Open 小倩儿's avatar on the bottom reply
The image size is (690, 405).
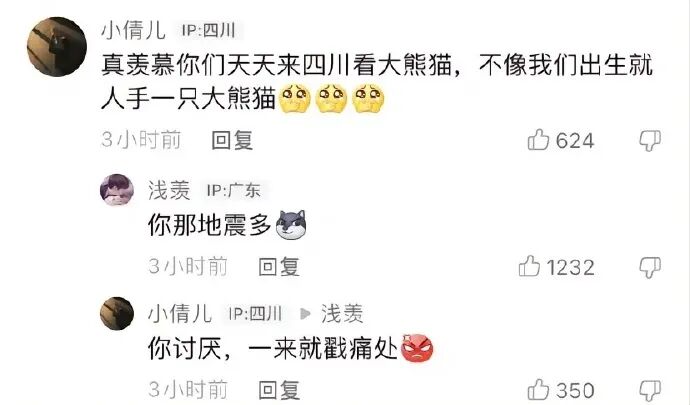pos(117,313)
